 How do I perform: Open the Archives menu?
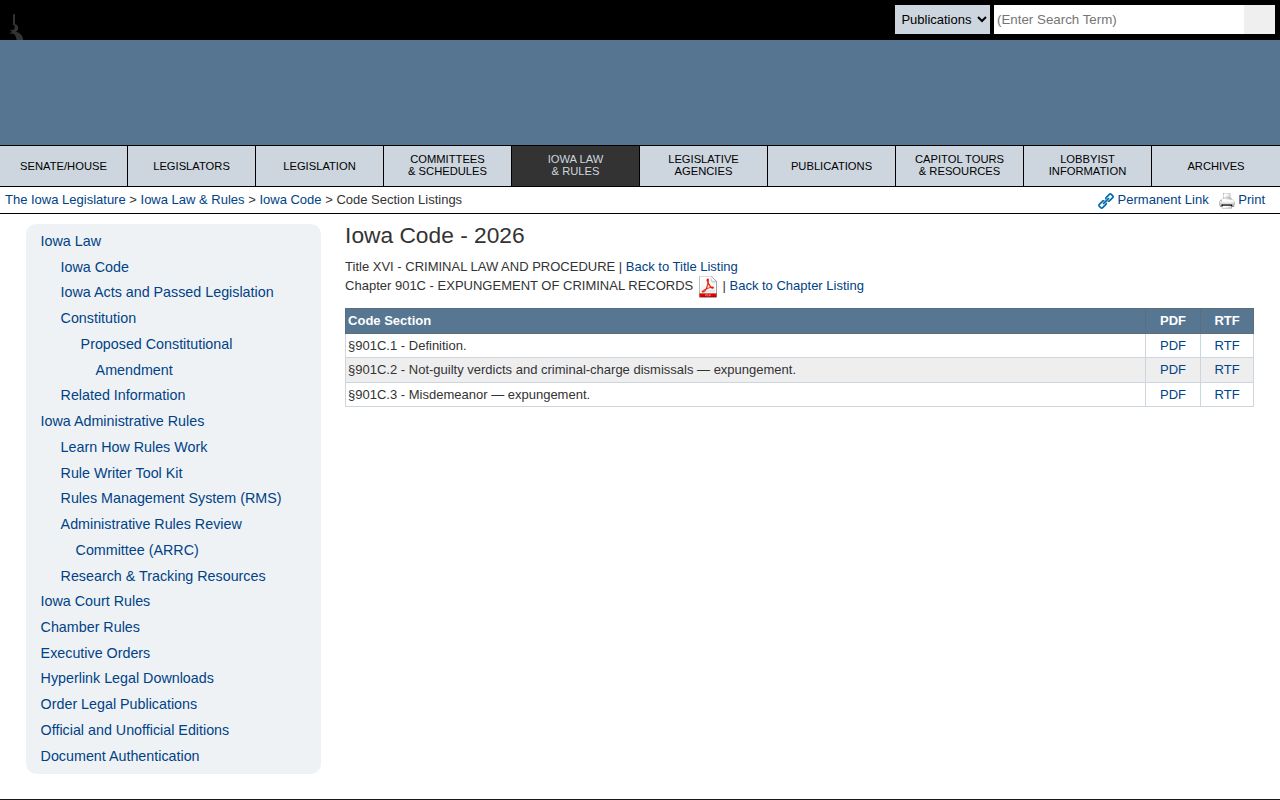1216,166
